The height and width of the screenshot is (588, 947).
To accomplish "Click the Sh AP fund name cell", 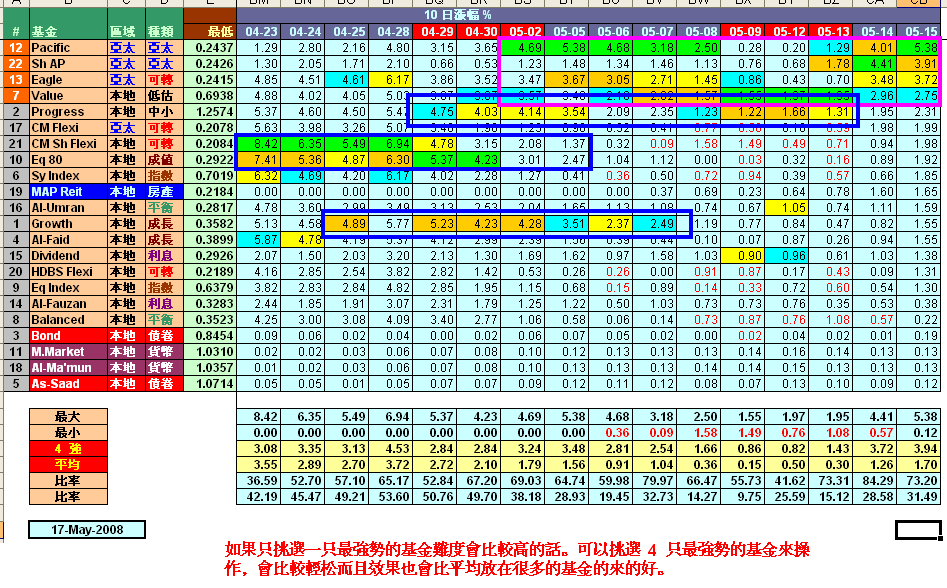I will tap(68, 63).
